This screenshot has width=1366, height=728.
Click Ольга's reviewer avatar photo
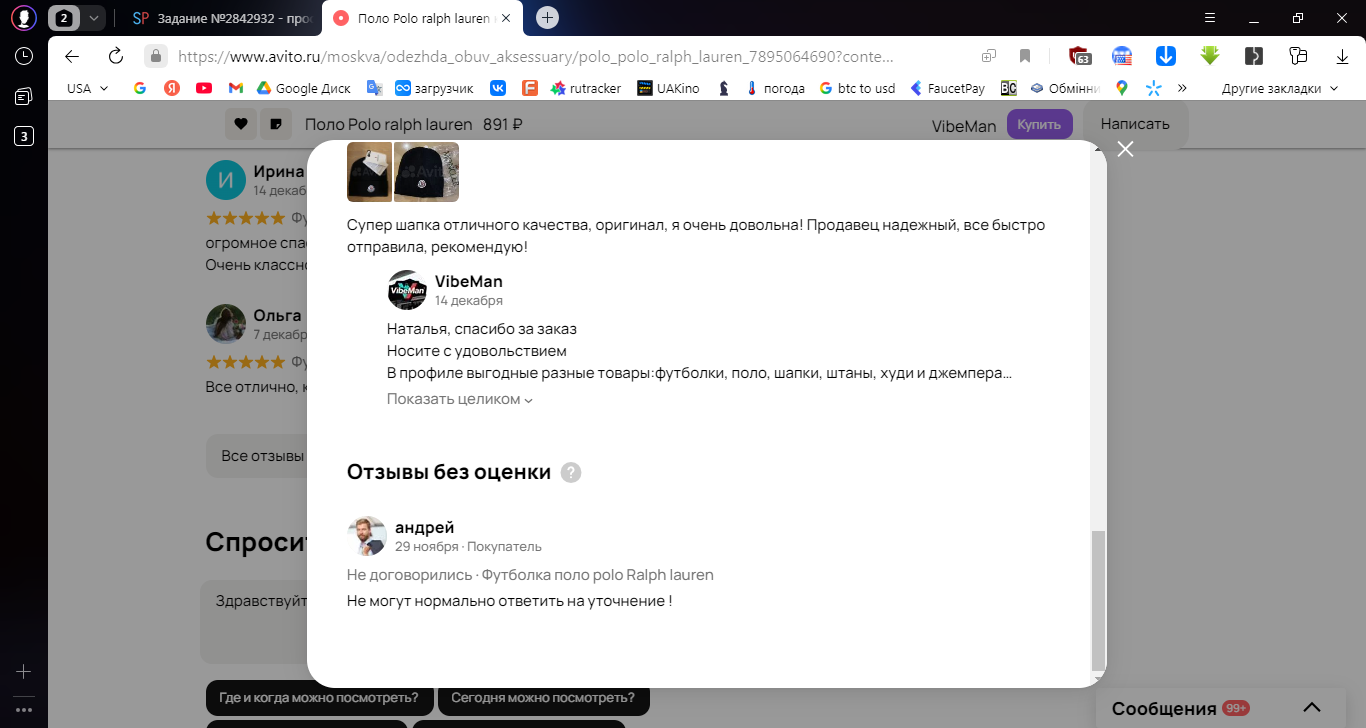[226, 324]
